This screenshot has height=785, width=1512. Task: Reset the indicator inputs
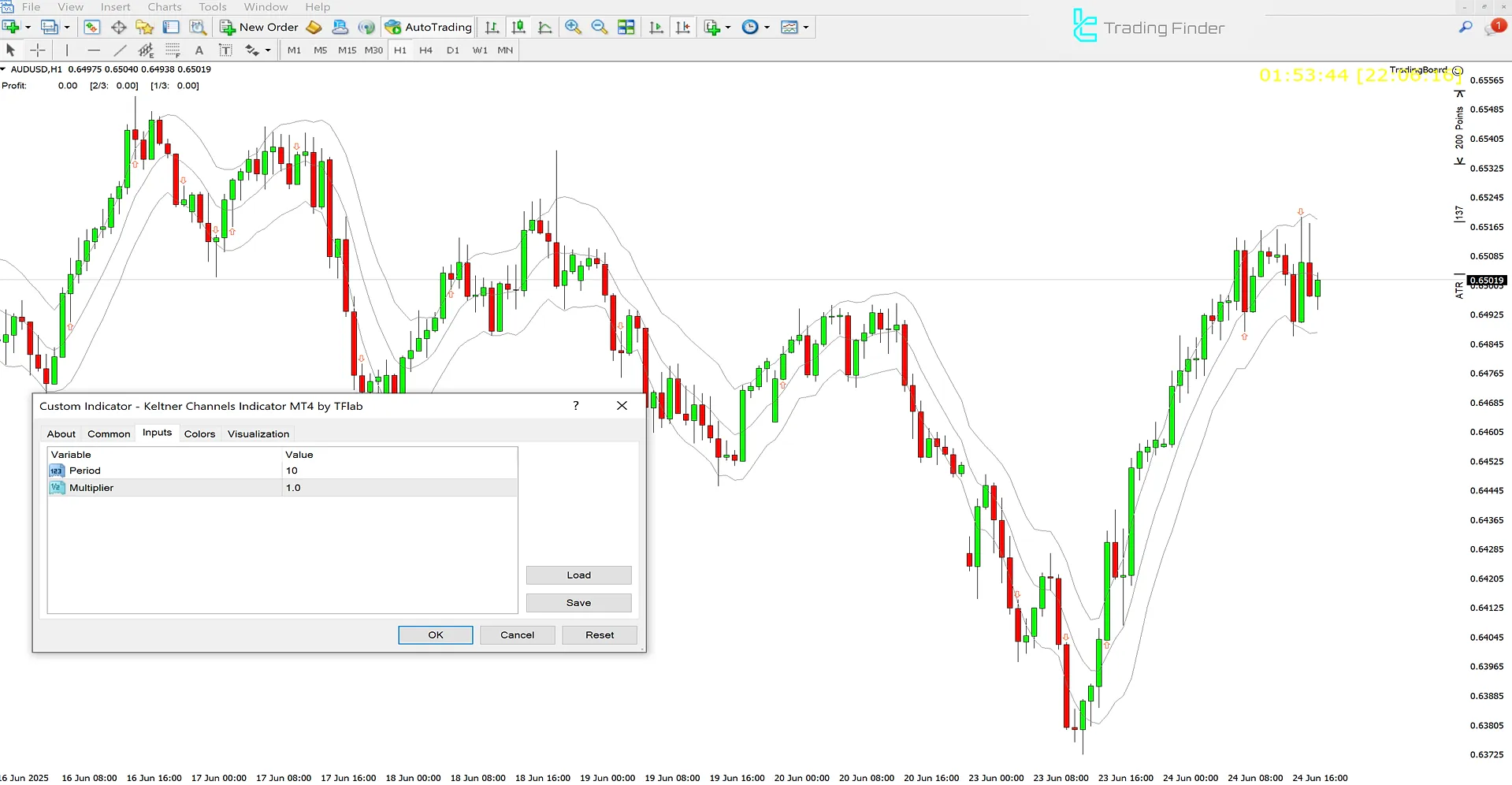599,634
